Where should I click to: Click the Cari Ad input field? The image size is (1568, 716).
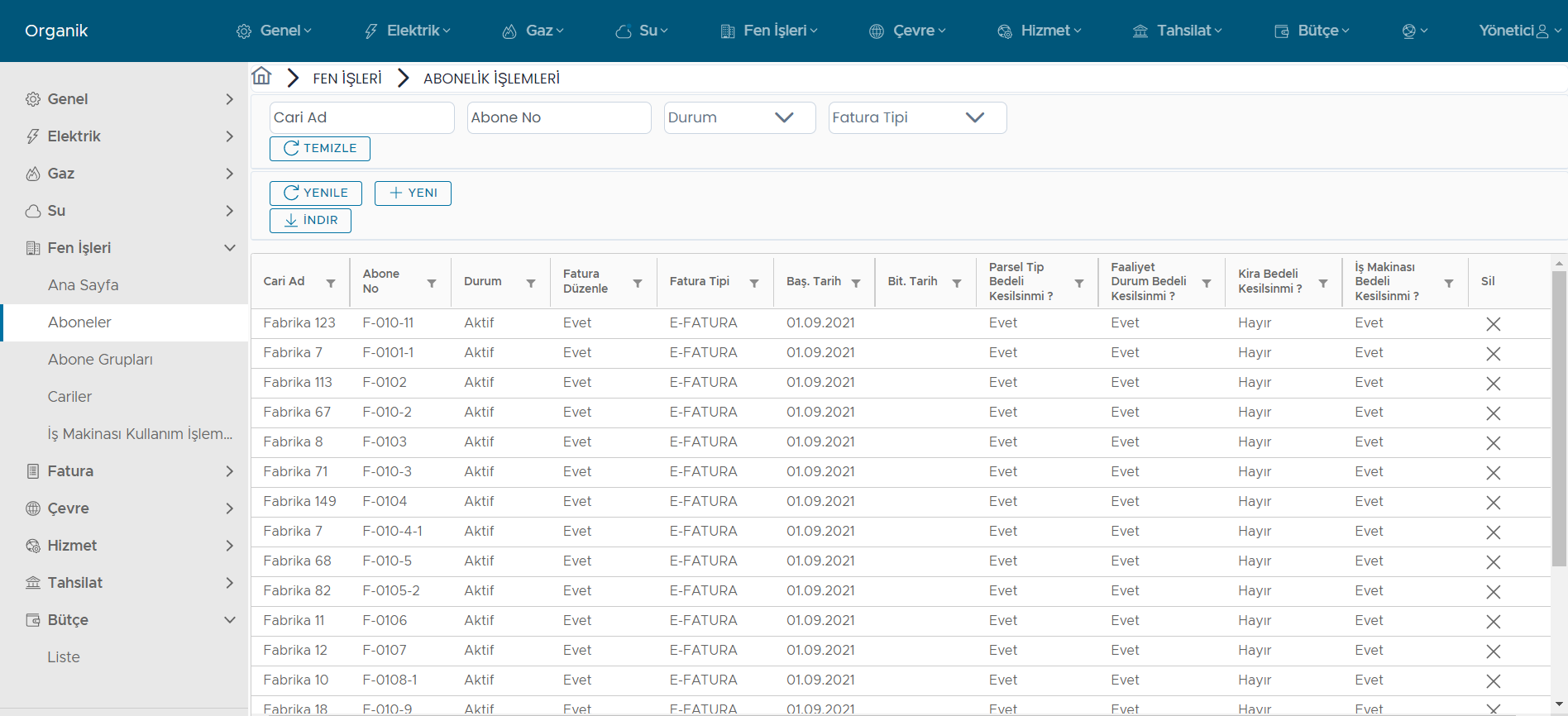coord(361,117)
